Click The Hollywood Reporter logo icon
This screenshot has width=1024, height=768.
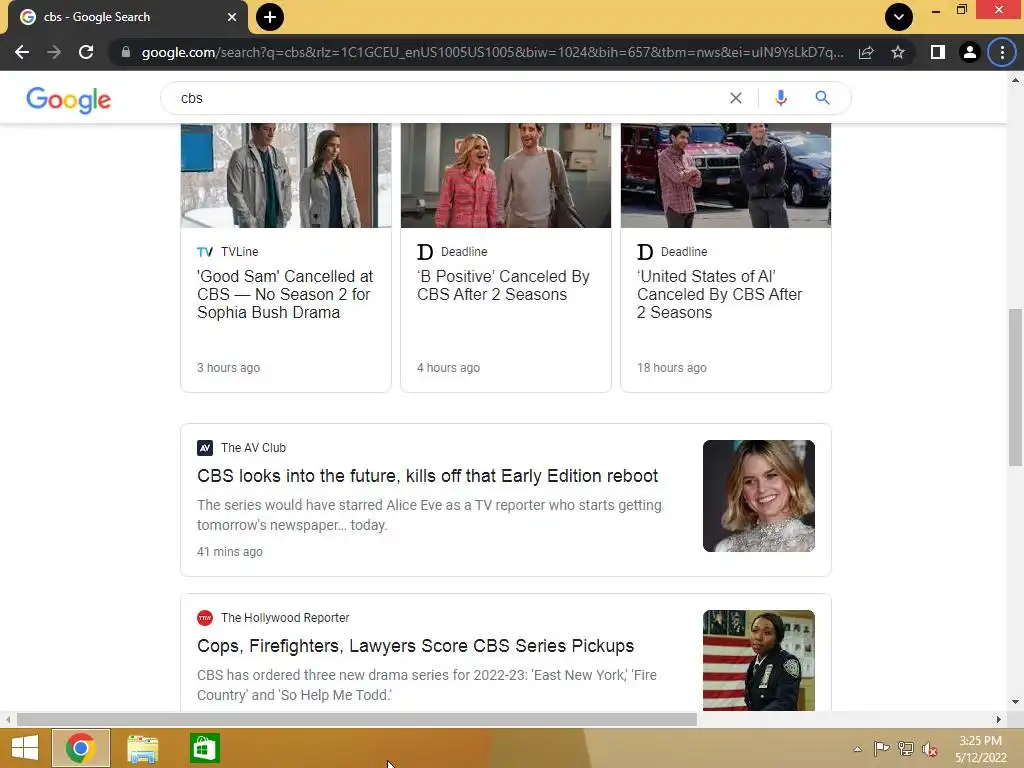click(x=205, y=618)
